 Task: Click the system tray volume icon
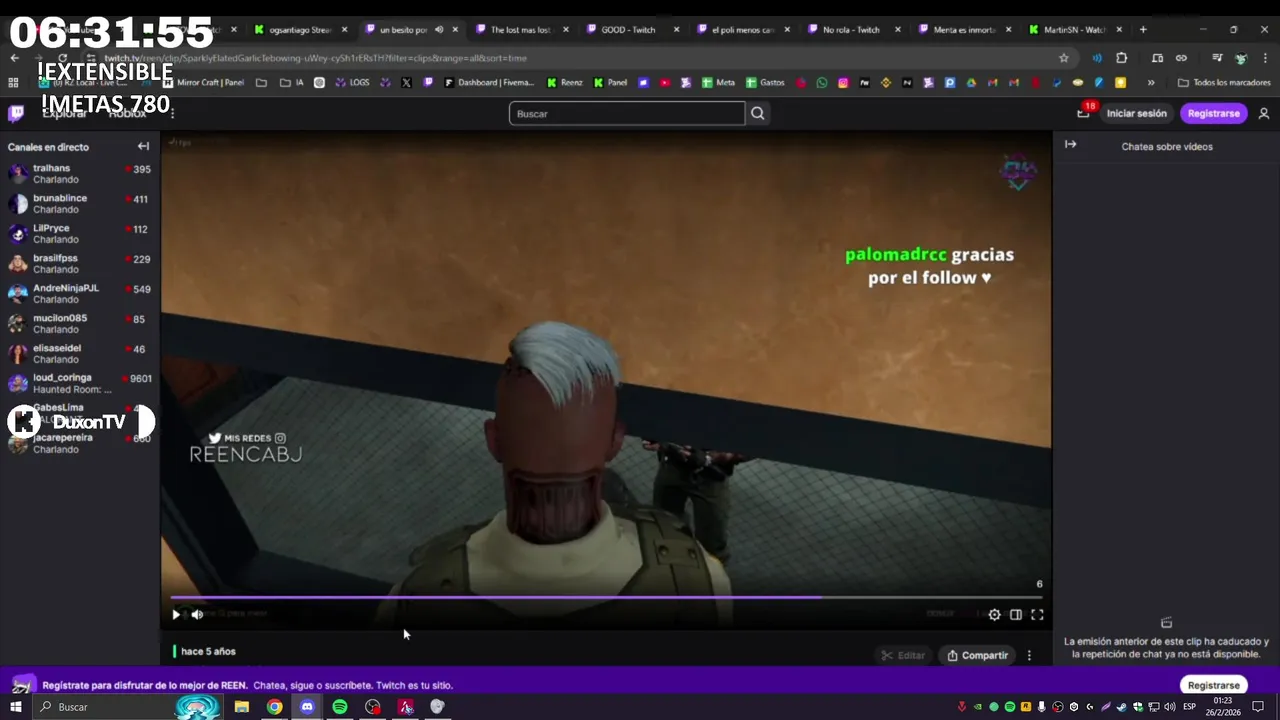[1170, 707]
